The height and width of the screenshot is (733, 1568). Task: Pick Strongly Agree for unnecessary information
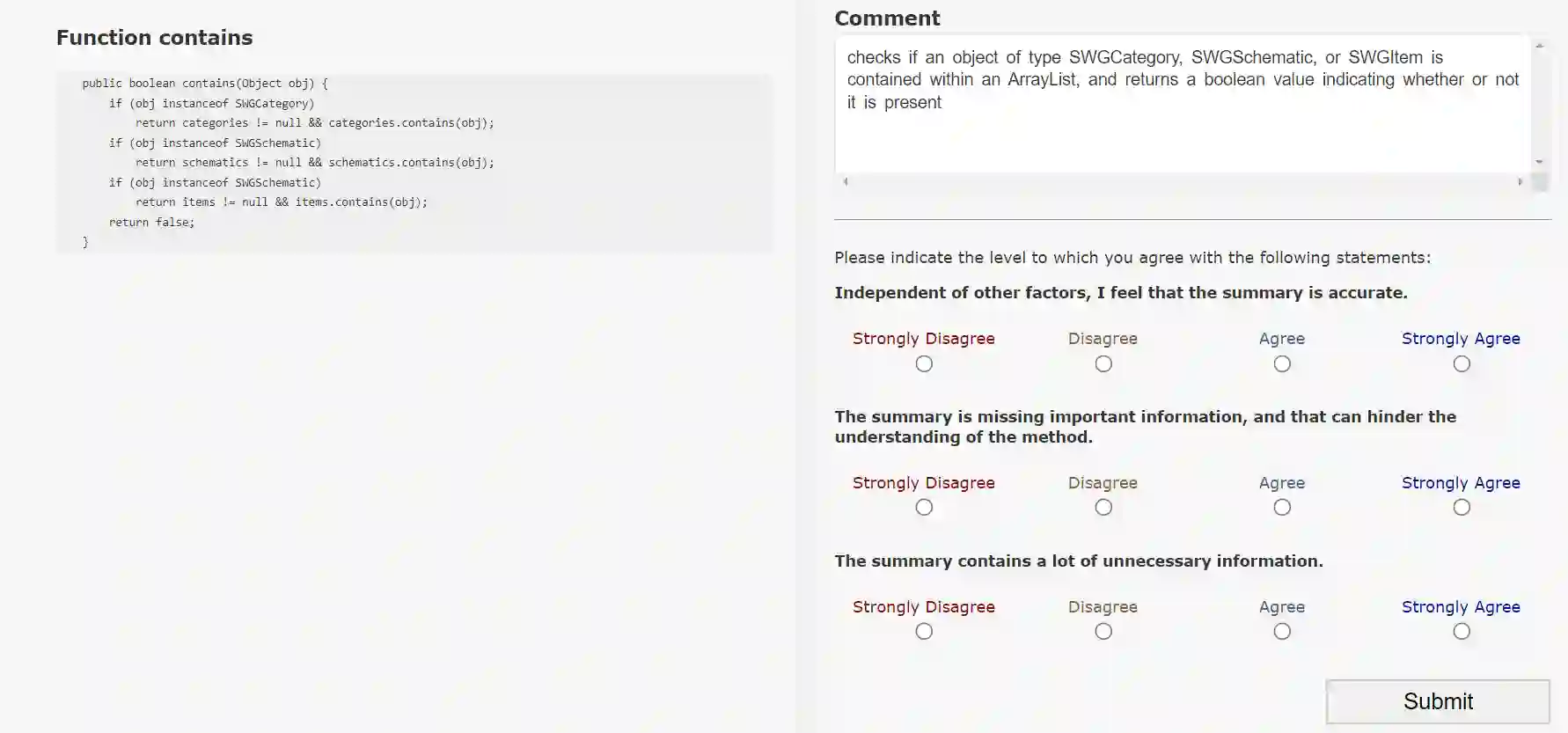click(x=1462, y=632)
